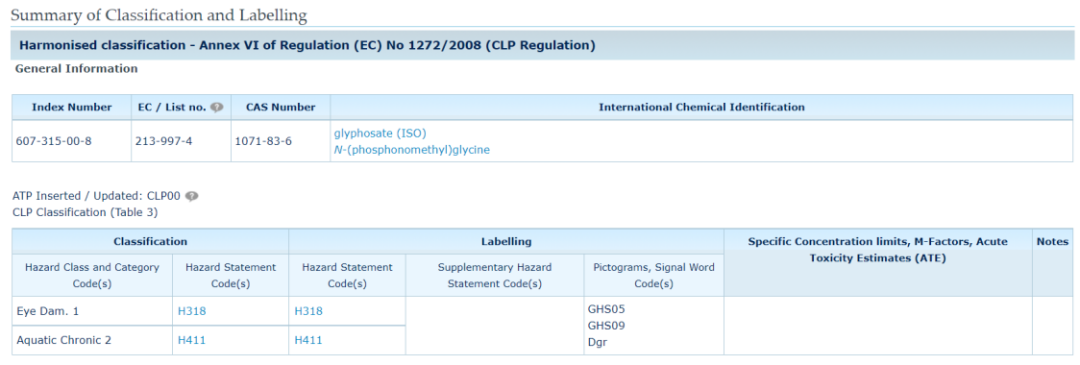Open H318 link under Labelling hazard statements
Viewport: 1080px width, 365px height.
pyautogui.click(x=309, y=311)
